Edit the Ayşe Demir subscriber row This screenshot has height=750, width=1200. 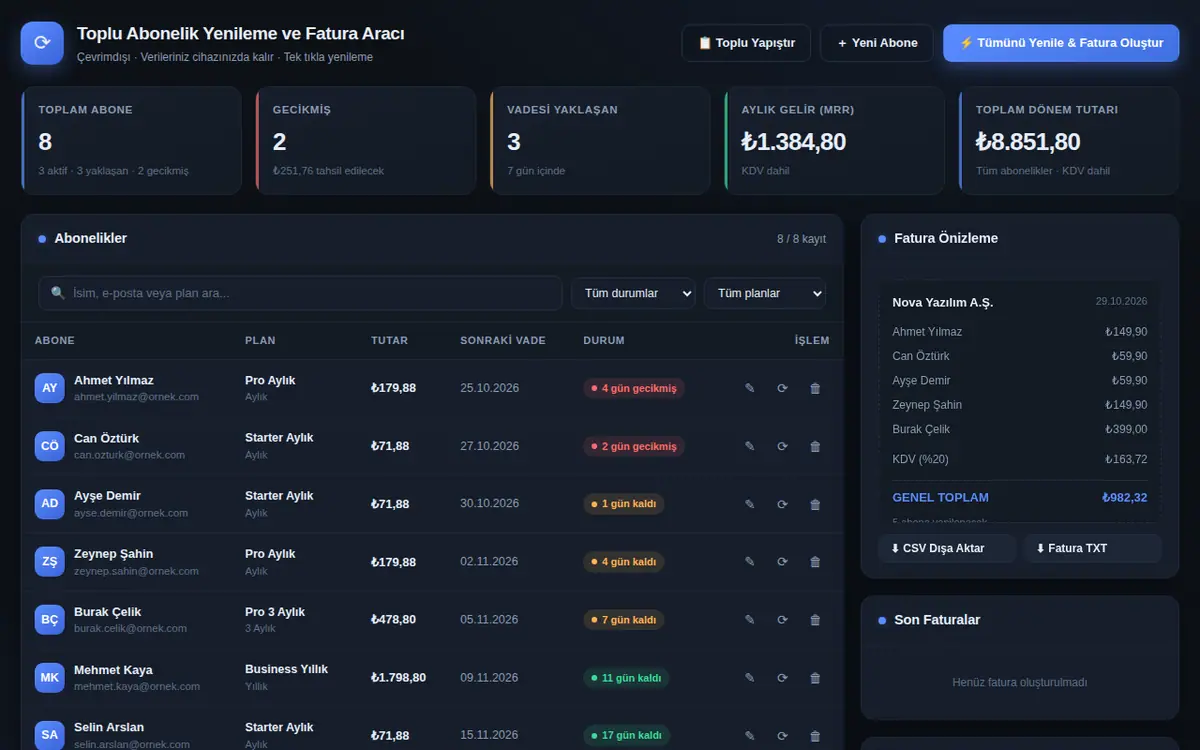750,504
